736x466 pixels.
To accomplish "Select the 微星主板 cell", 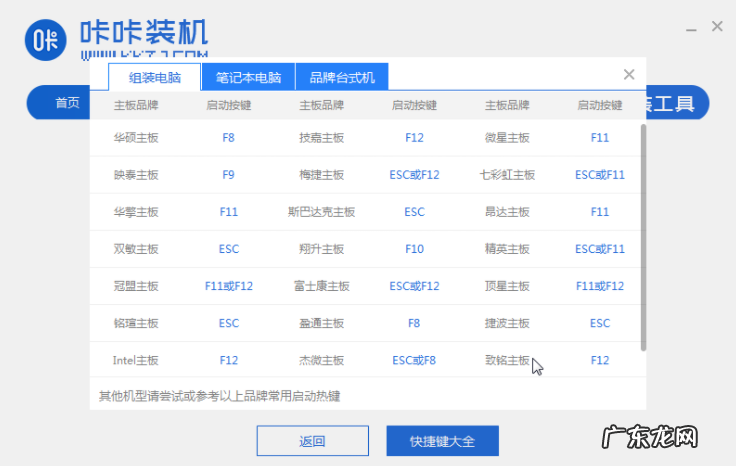I will [x=507, y=138].
